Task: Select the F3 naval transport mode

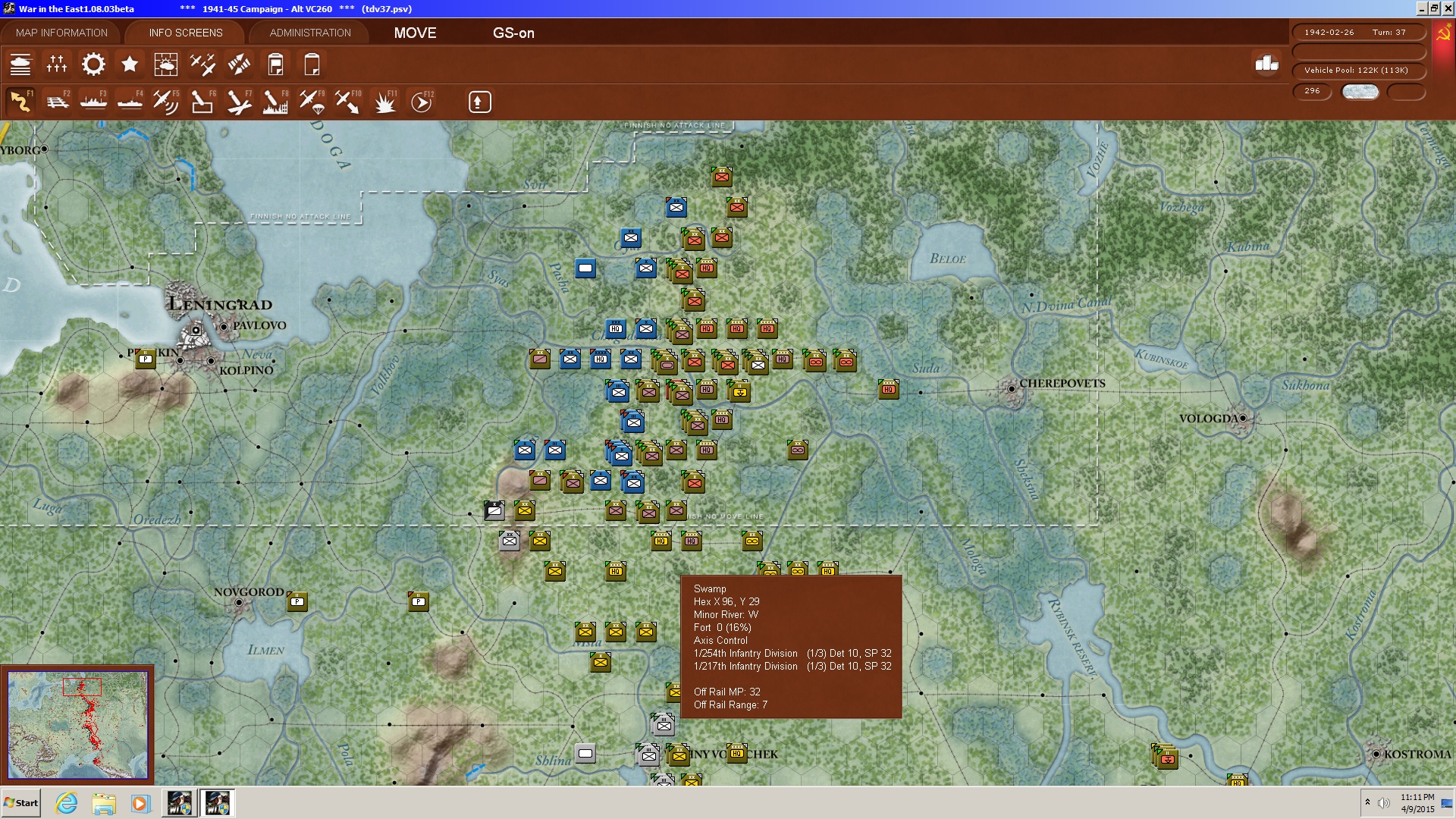Action: pyautogui.click(x=93, y=102)
